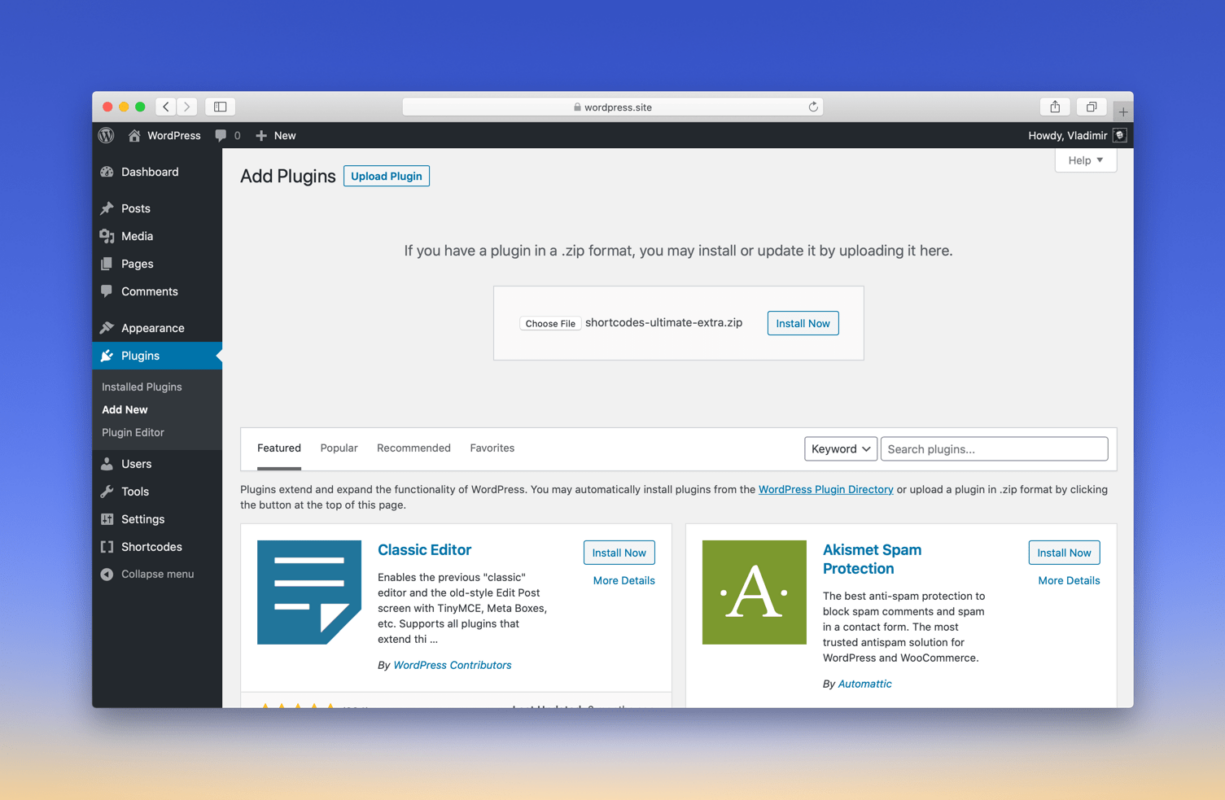Click the shortcodes-ultimate-extra.zip file name
The width and height of the screenshot is (1225, 800).
[x=664, y=323]
